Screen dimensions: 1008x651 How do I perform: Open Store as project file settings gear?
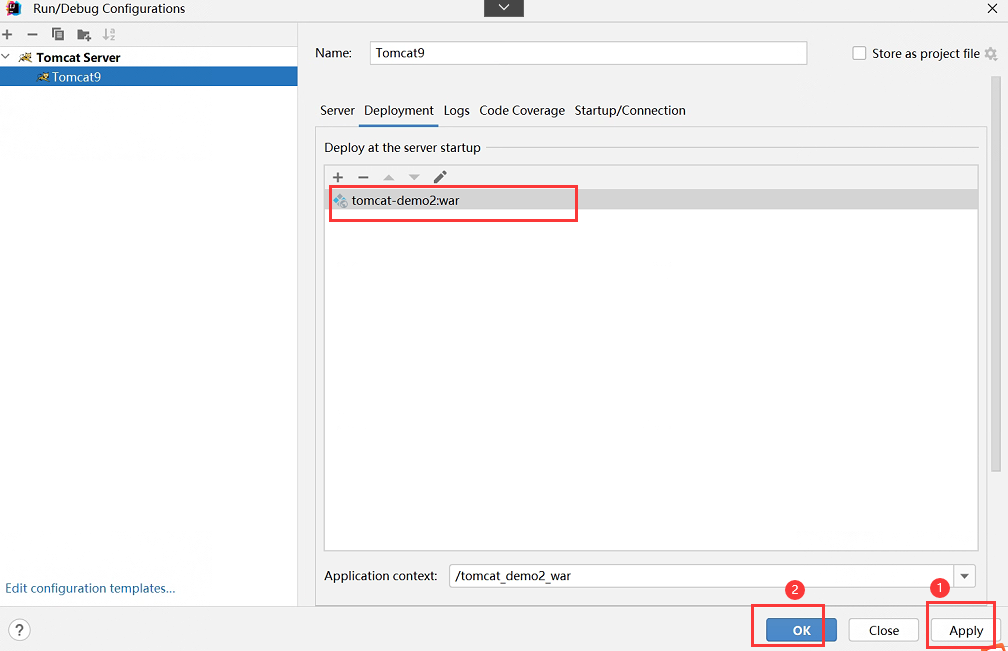click(991, 54)
